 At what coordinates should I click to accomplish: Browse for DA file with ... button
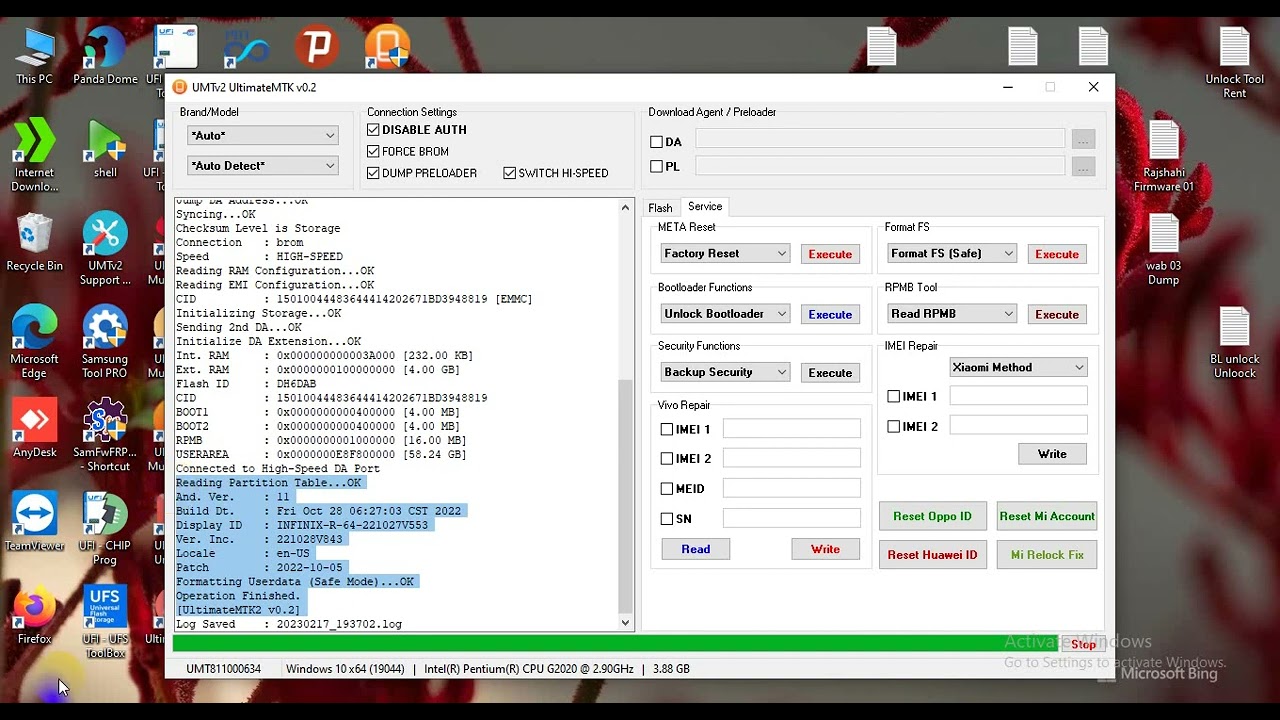point(1083,141)
